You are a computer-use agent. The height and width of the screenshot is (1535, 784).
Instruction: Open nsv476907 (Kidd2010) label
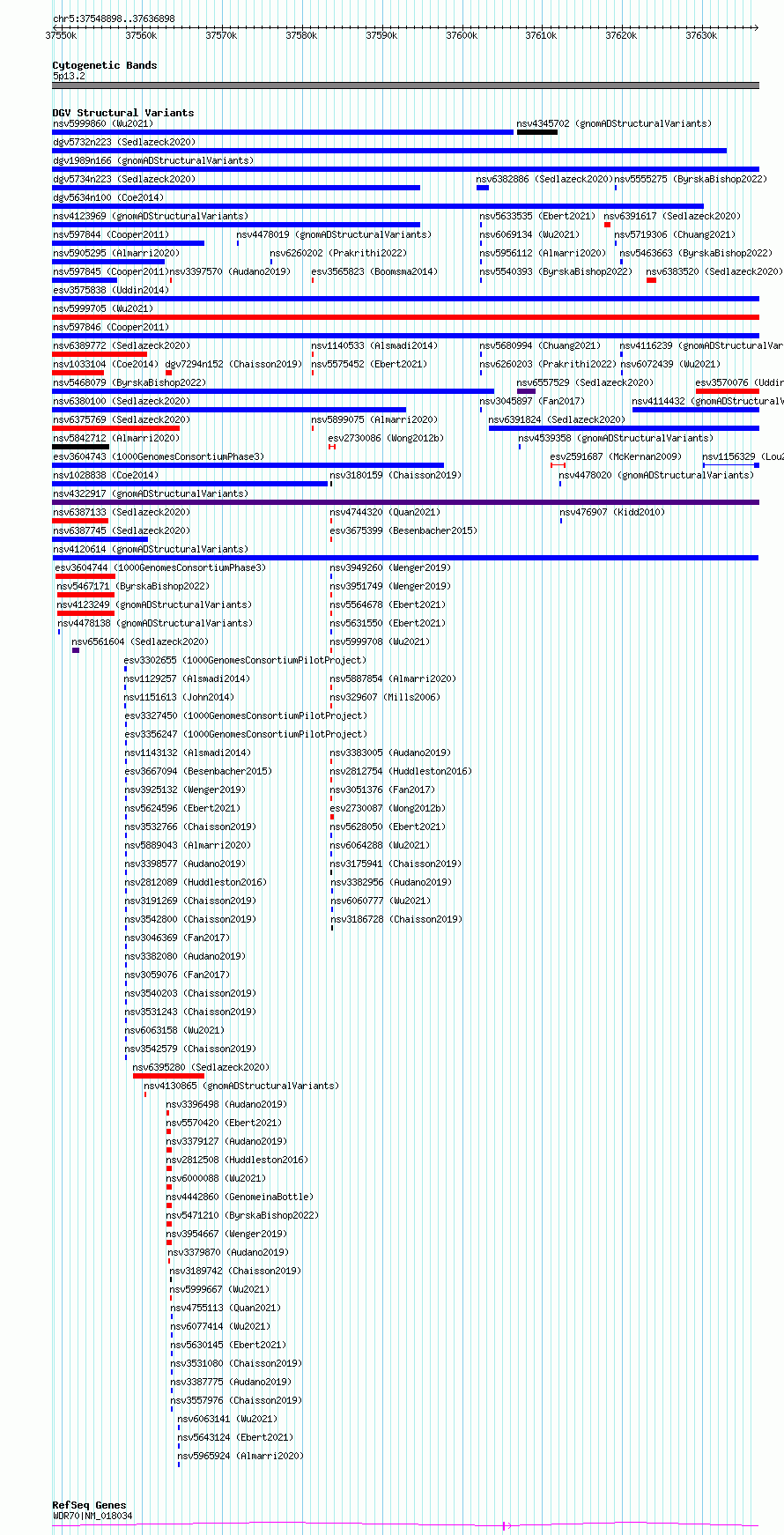(x=612, y=513)
